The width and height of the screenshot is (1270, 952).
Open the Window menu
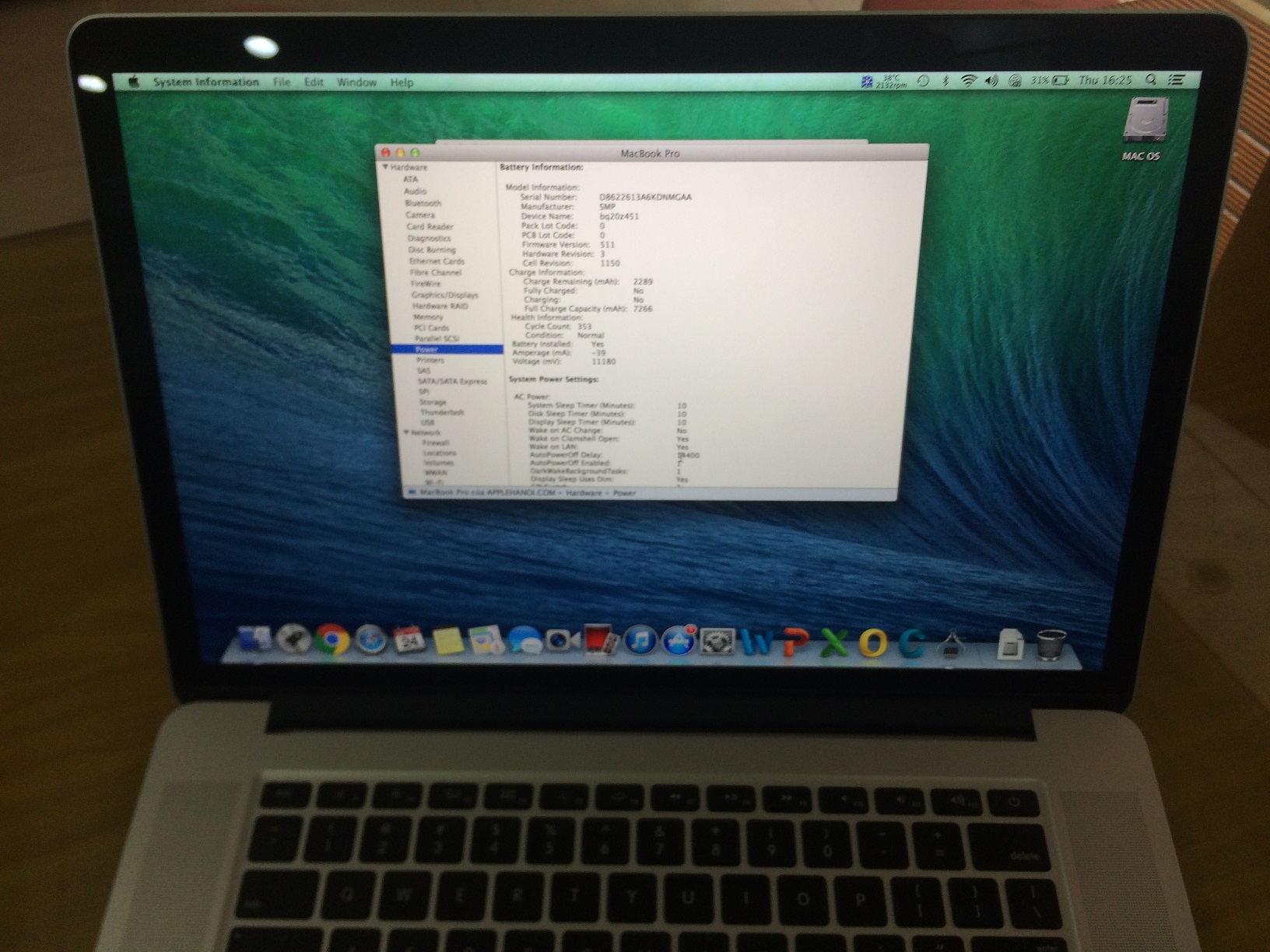coord(356,82)
